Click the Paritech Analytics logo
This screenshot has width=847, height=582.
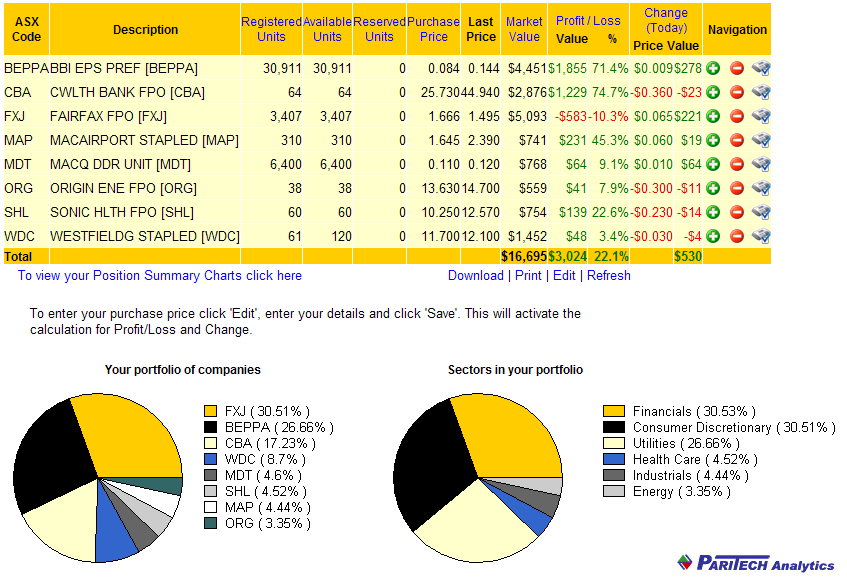tap(756, 563)
